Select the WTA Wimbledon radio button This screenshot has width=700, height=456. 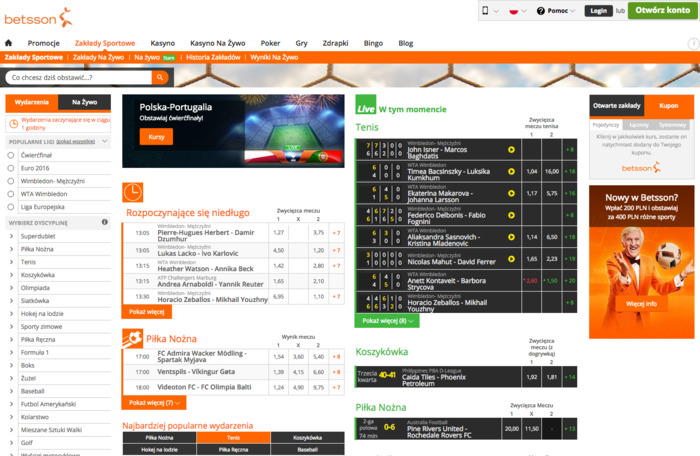coord(11,194)
